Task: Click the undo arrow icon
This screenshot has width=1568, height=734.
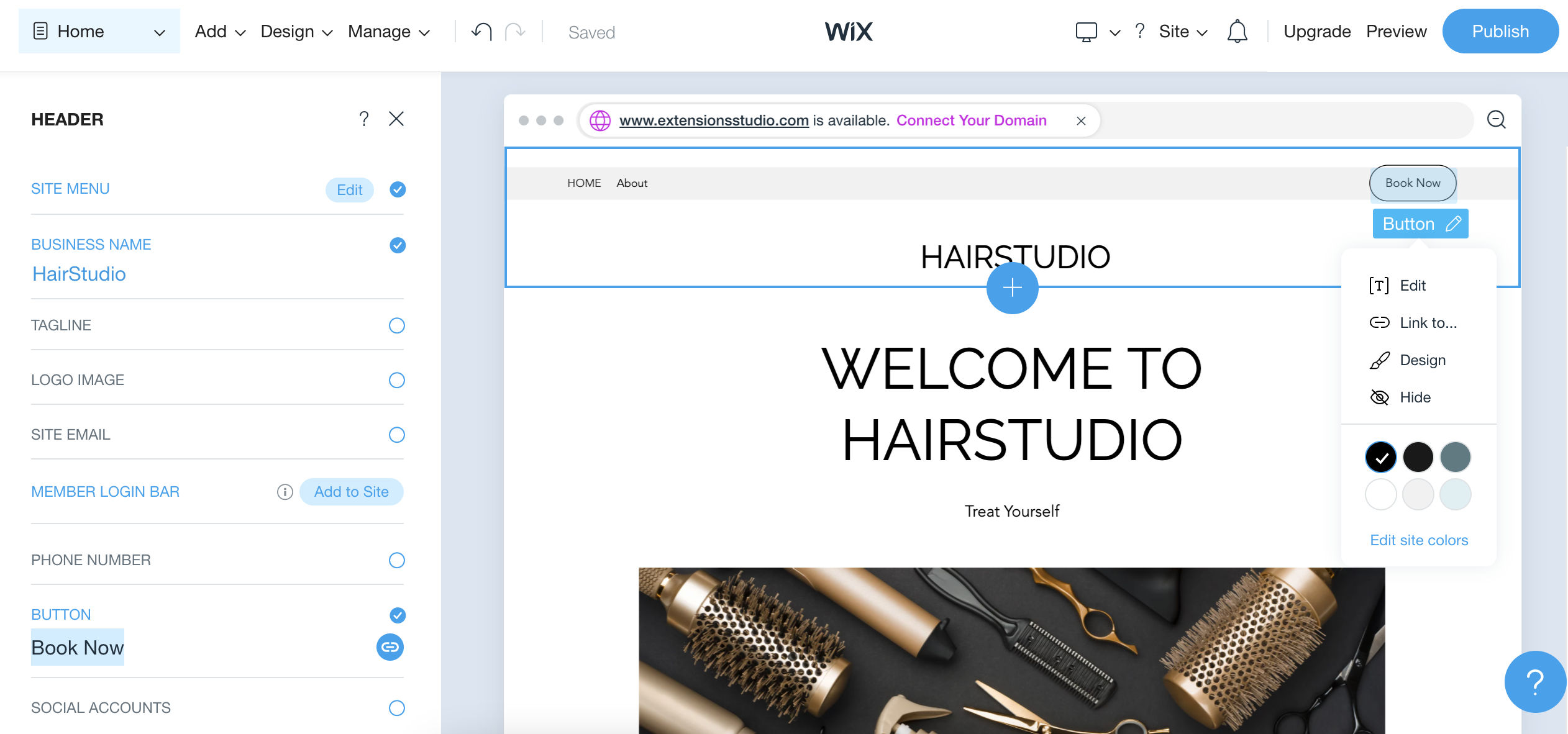Action: pos(481,31)
